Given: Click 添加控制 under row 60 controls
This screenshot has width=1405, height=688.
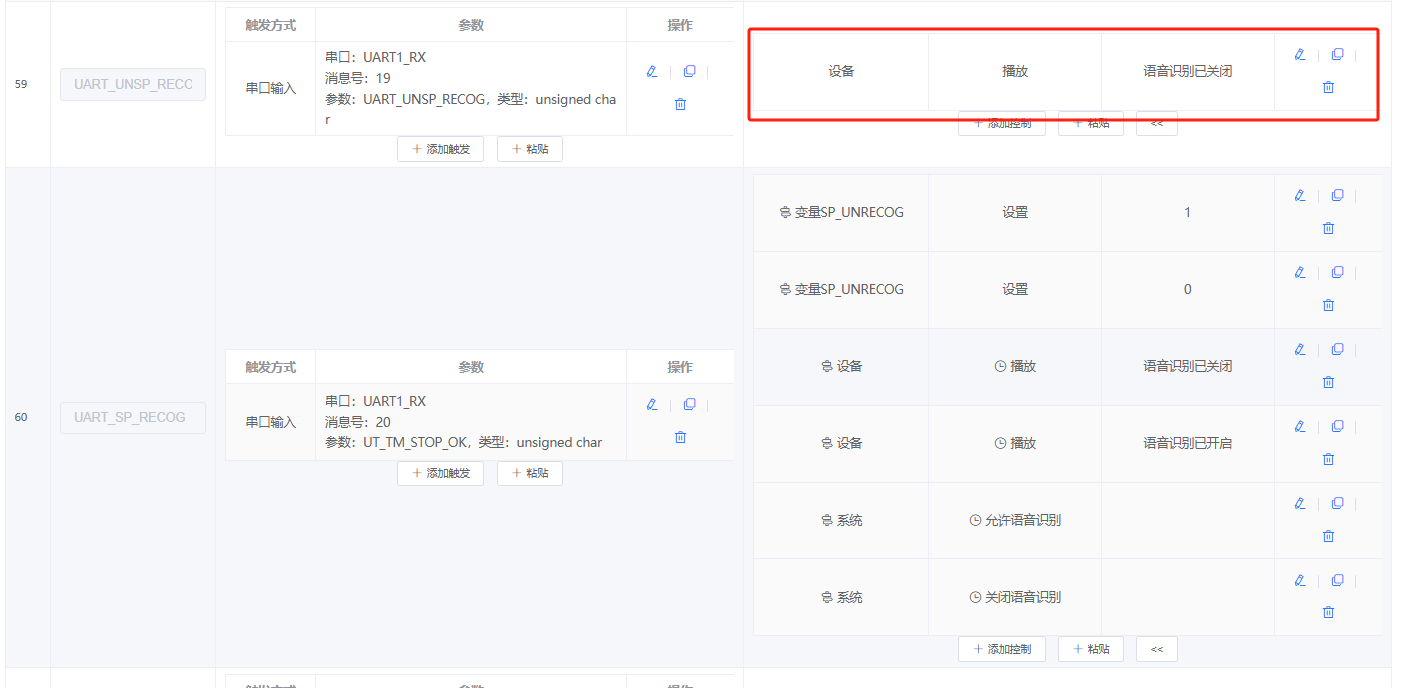Looking at the screenshot, I should point(1001,648).
